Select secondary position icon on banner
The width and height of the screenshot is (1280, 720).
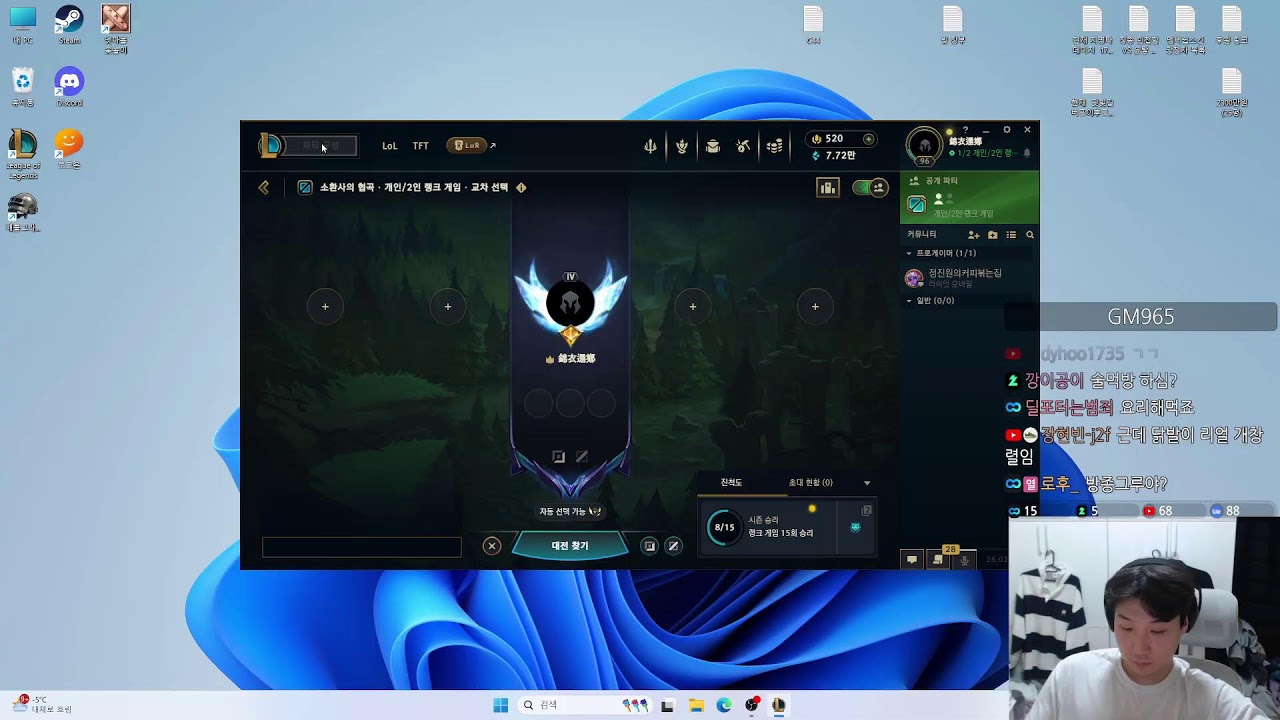[582, 457]
